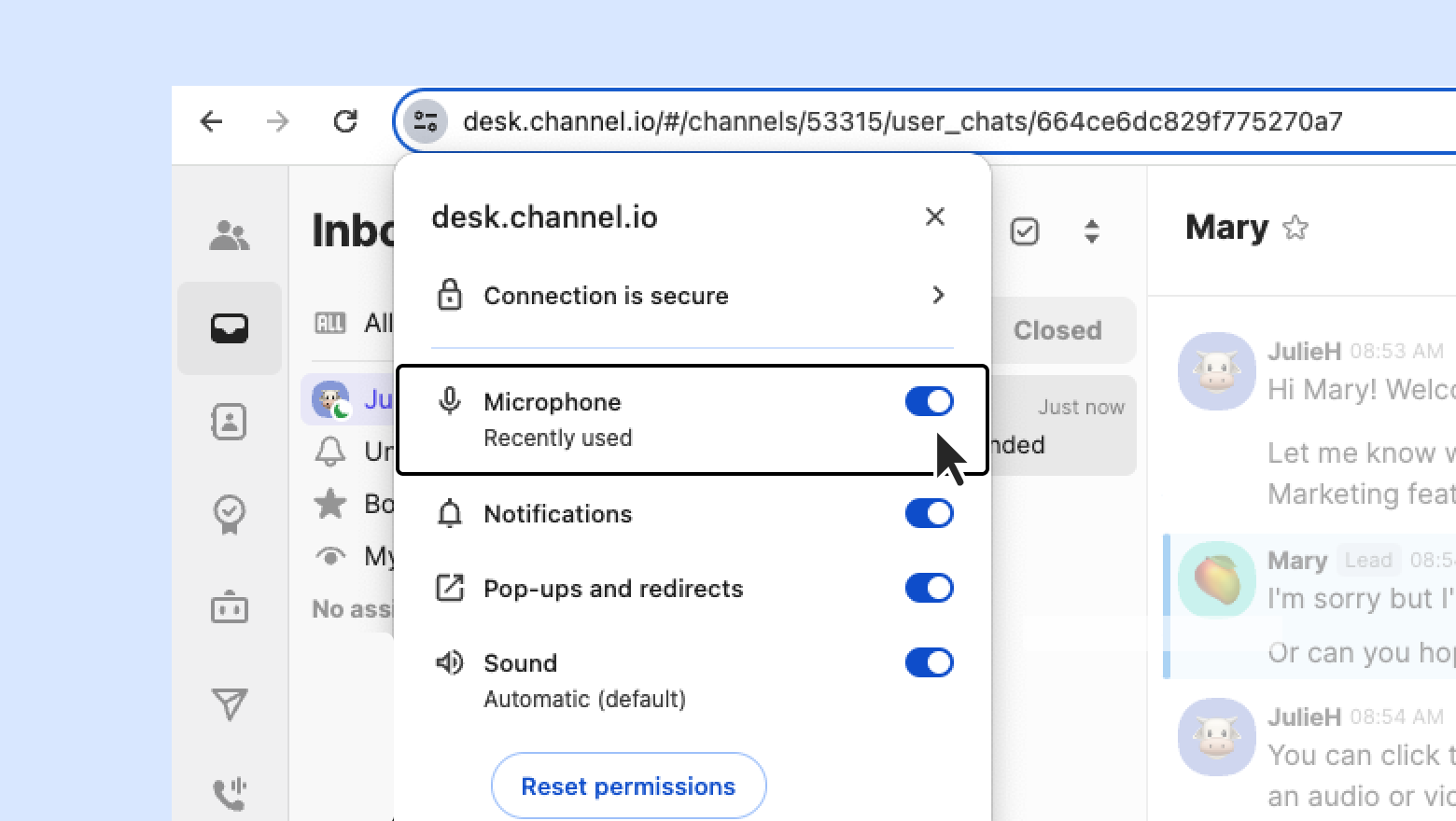Open the chat list sort arrows
The height and width of the screenshot is (821, 1456).
point(1091,231)
